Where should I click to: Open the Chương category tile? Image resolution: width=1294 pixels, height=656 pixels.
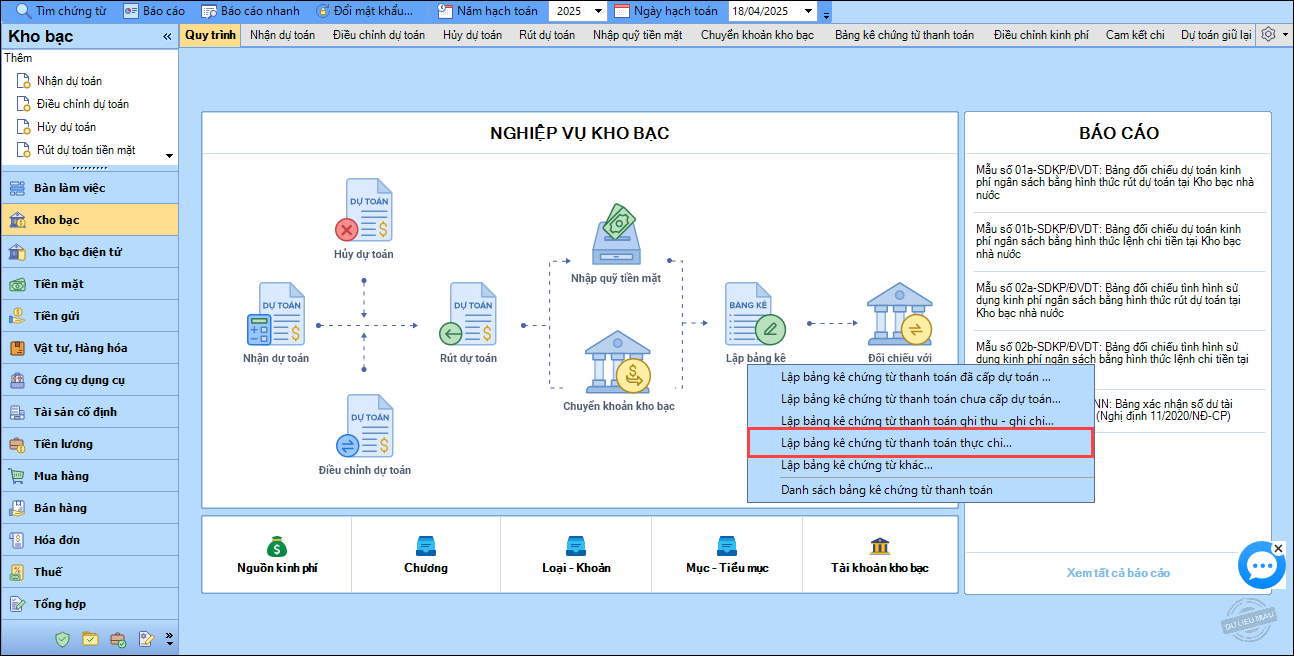(x=426, y=556)
